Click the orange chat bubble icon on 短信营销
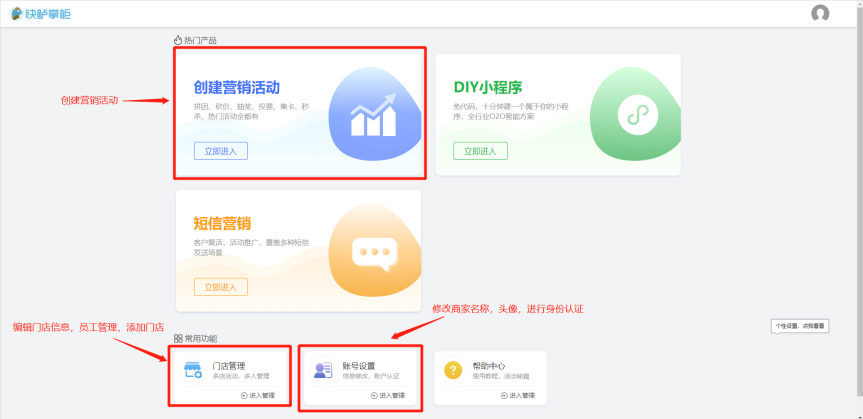863x419 pixels. [374, 253]
